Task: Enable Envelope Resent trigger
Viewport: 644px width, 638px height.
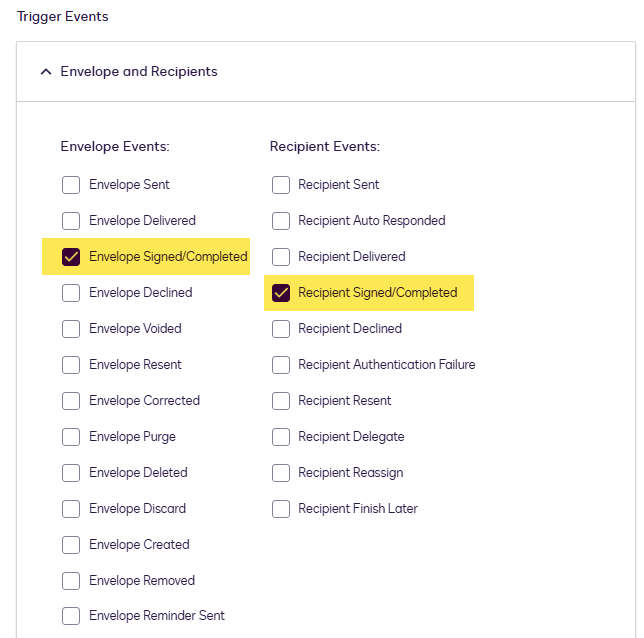Action: point(71,365)
